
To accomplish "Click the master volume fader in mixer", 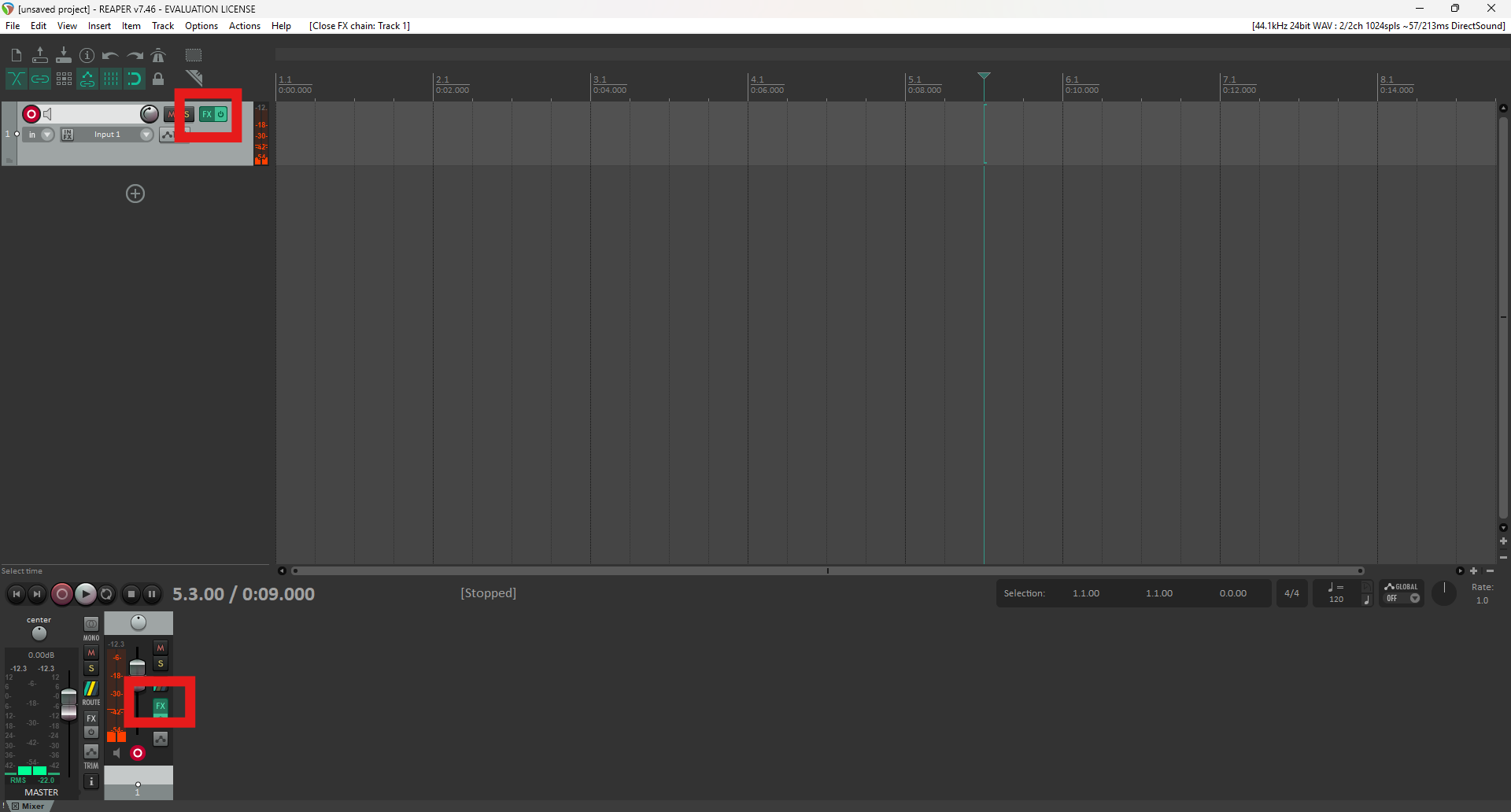I will (69, 703).
